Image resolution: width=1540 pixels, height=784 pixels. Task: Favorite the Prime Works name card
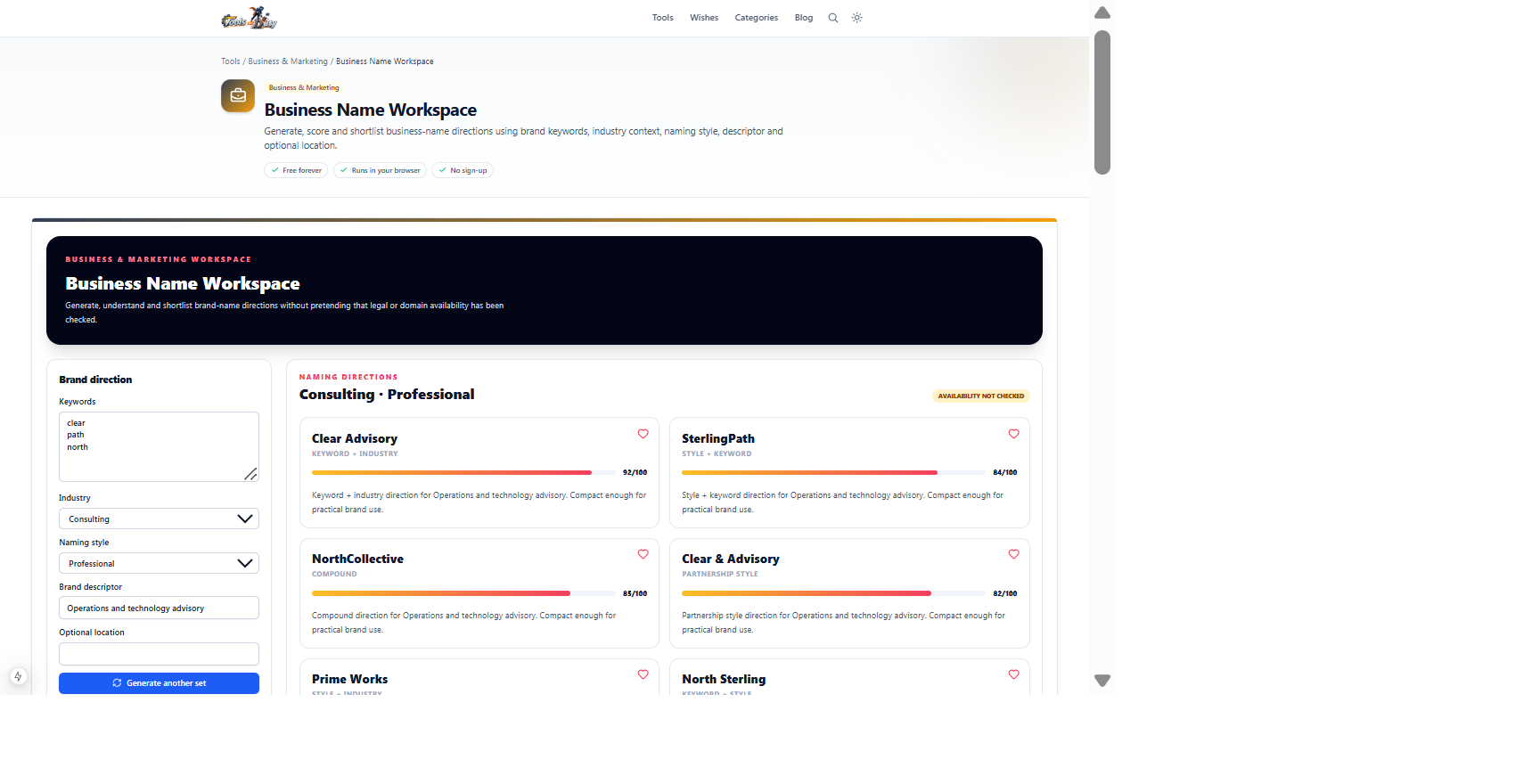(643, 674)
